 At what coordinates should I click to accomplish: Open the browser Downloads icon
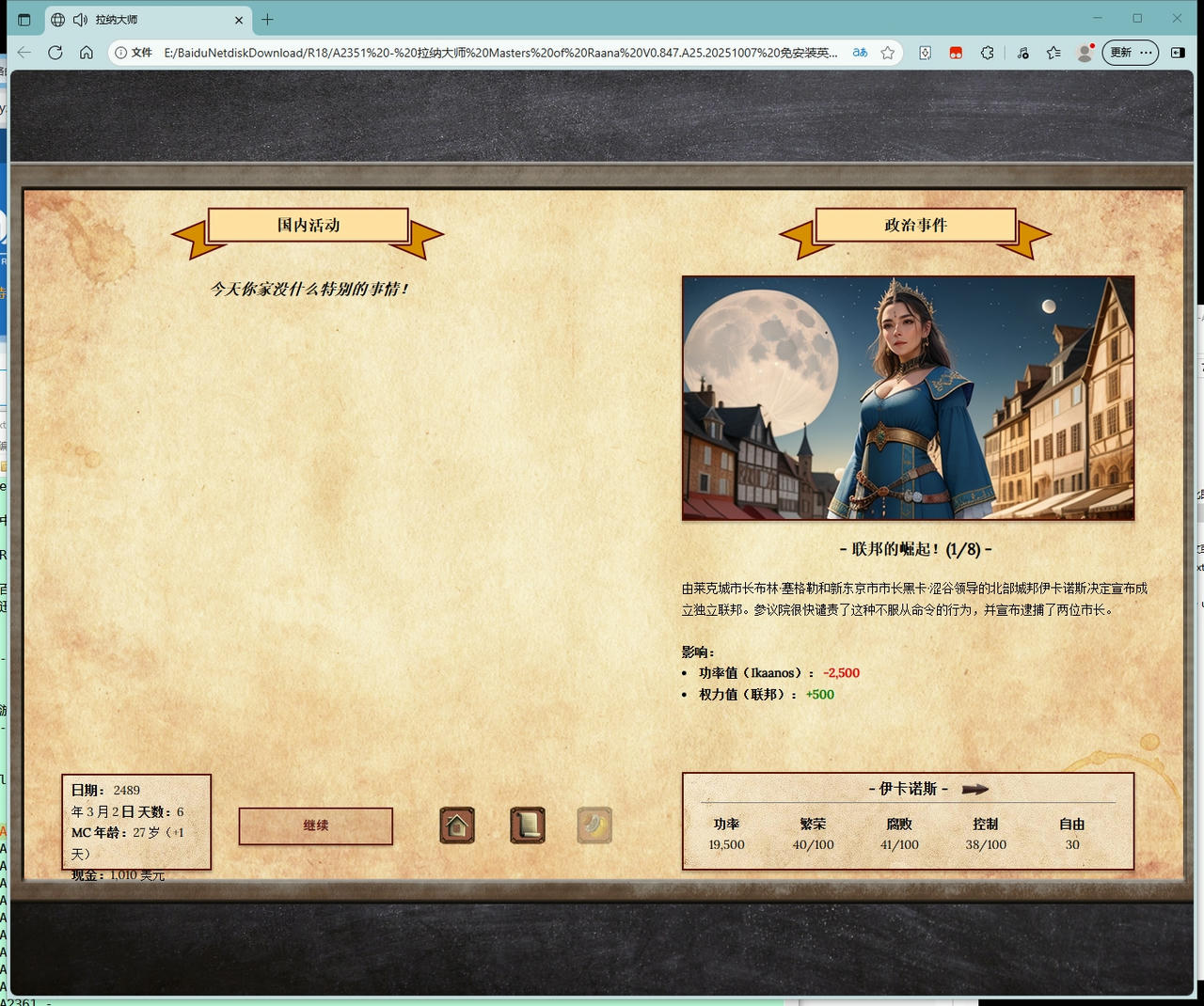click(925, 53)
